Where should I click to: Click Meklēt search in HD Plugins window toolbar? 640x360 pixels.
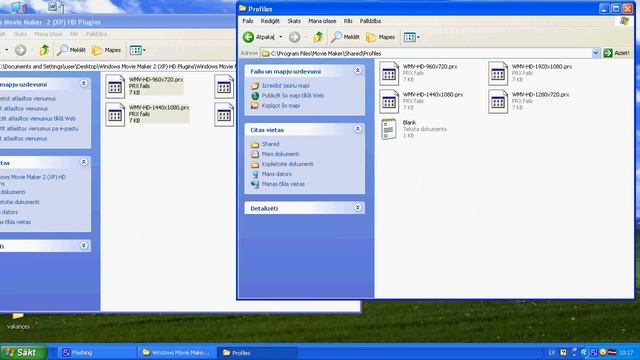click(71, 50)
